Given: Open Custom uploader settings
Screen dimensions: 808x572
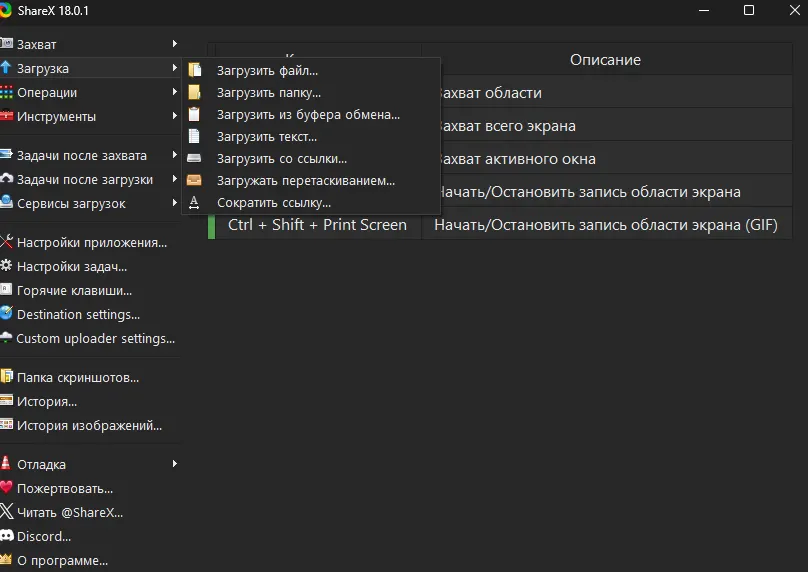Looking at the screenshot, I should tap(95, 339).
